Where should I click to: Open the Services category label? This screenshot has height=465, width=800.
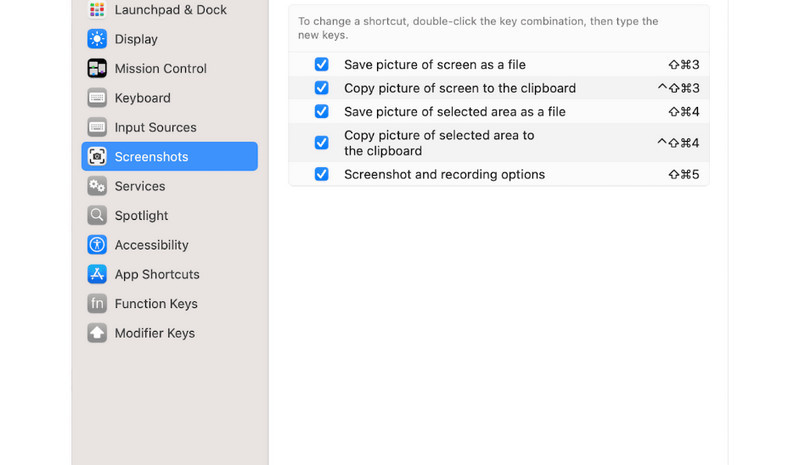click(140, 186)
